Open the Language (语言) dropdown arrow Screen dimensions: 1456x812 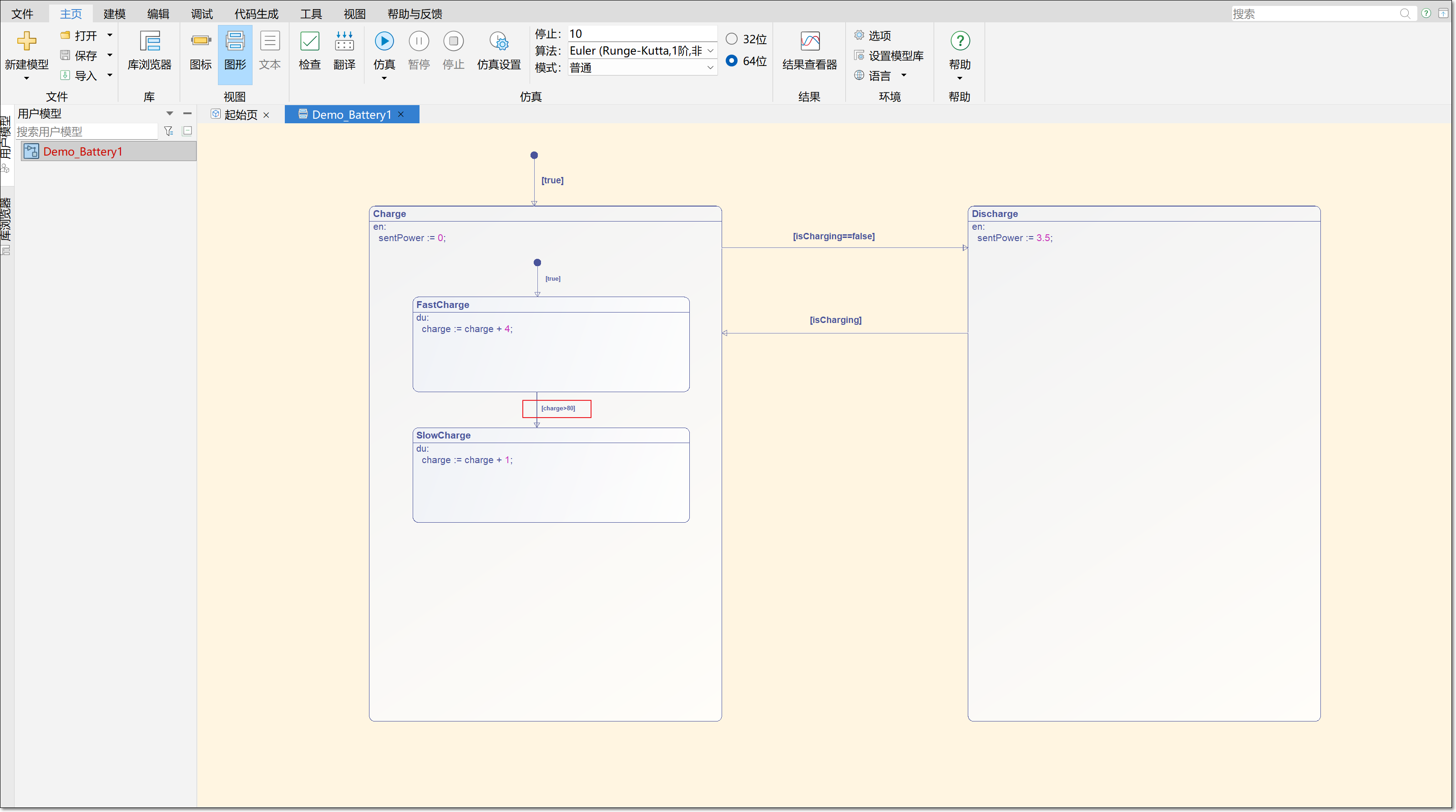[x=903, y=75]
